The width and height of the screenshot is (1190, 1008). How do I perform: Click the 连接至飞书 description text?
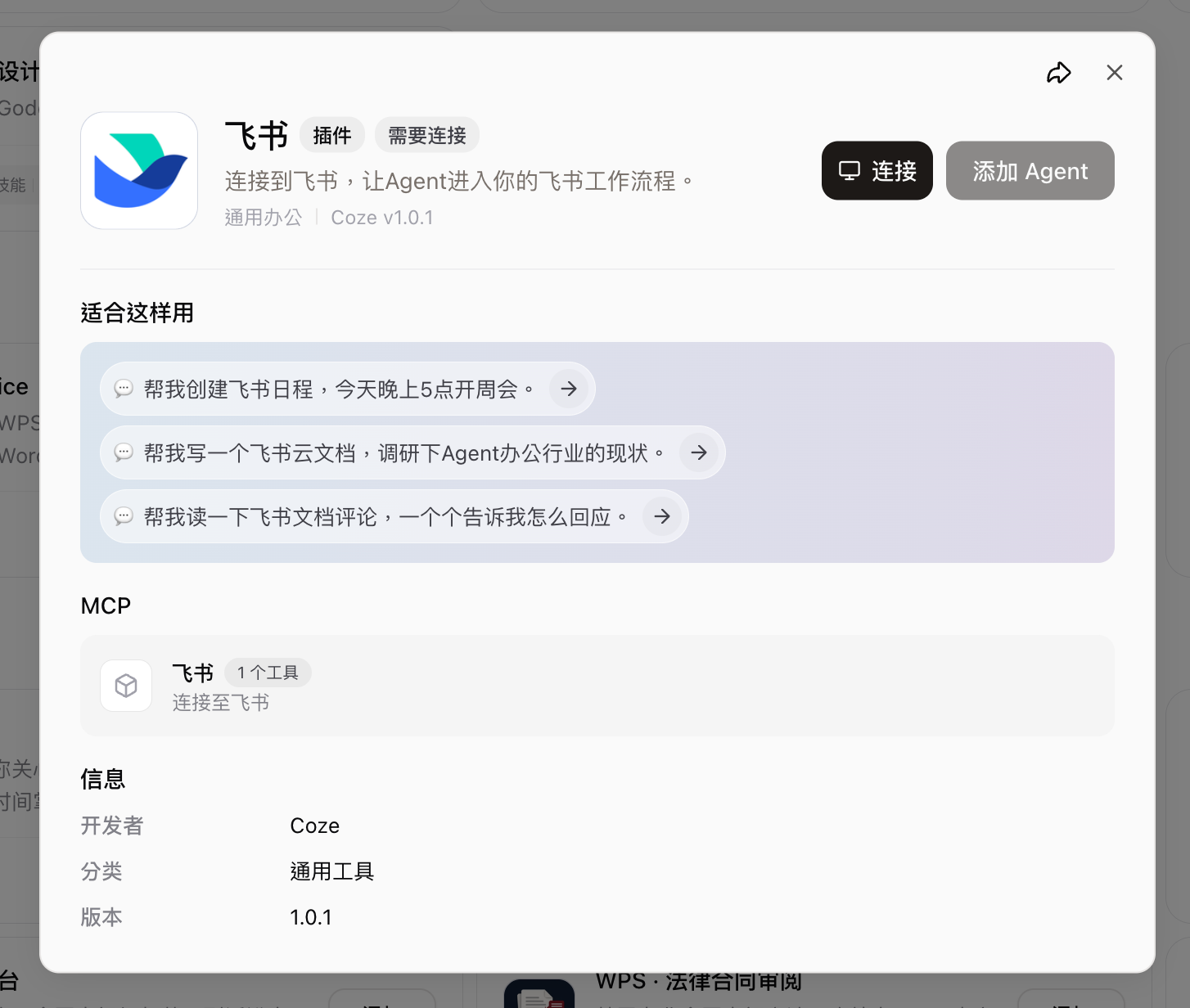(221, 703)
